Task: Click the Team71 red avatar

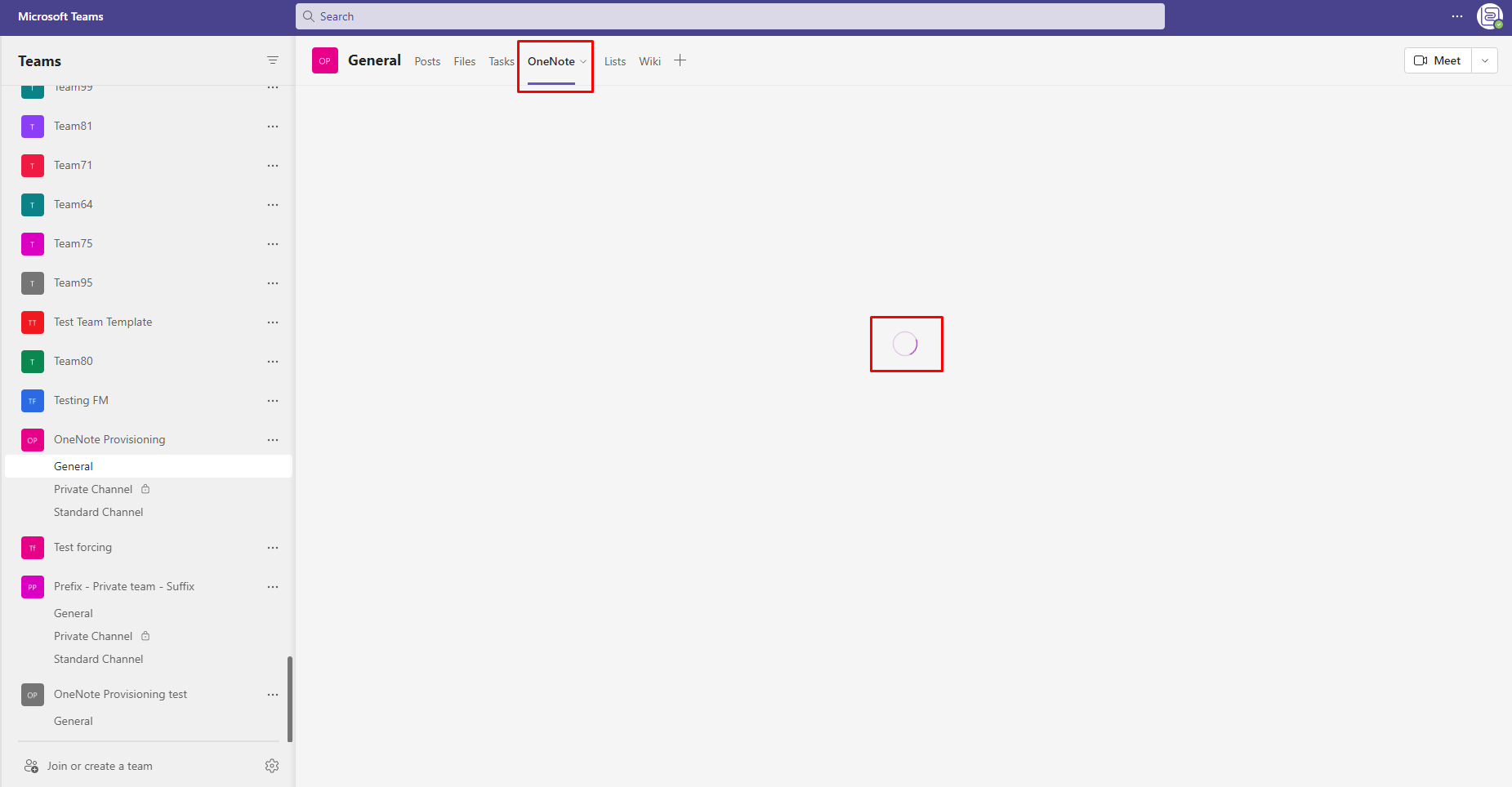Action: click(x=33, y=166)
